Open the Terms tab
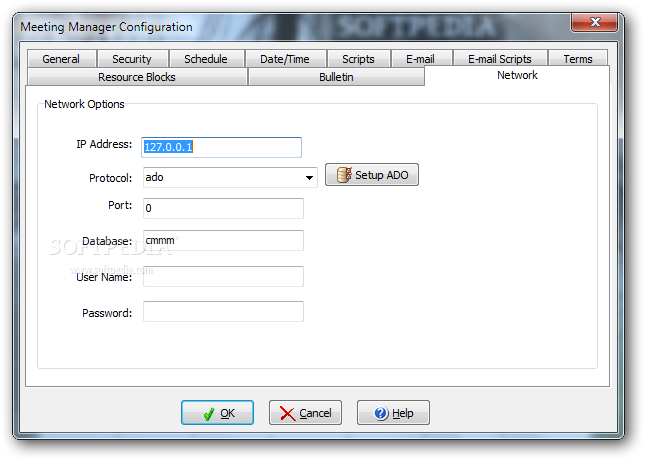This screenshot has width=645, height=460. click(x=578, y=59)
